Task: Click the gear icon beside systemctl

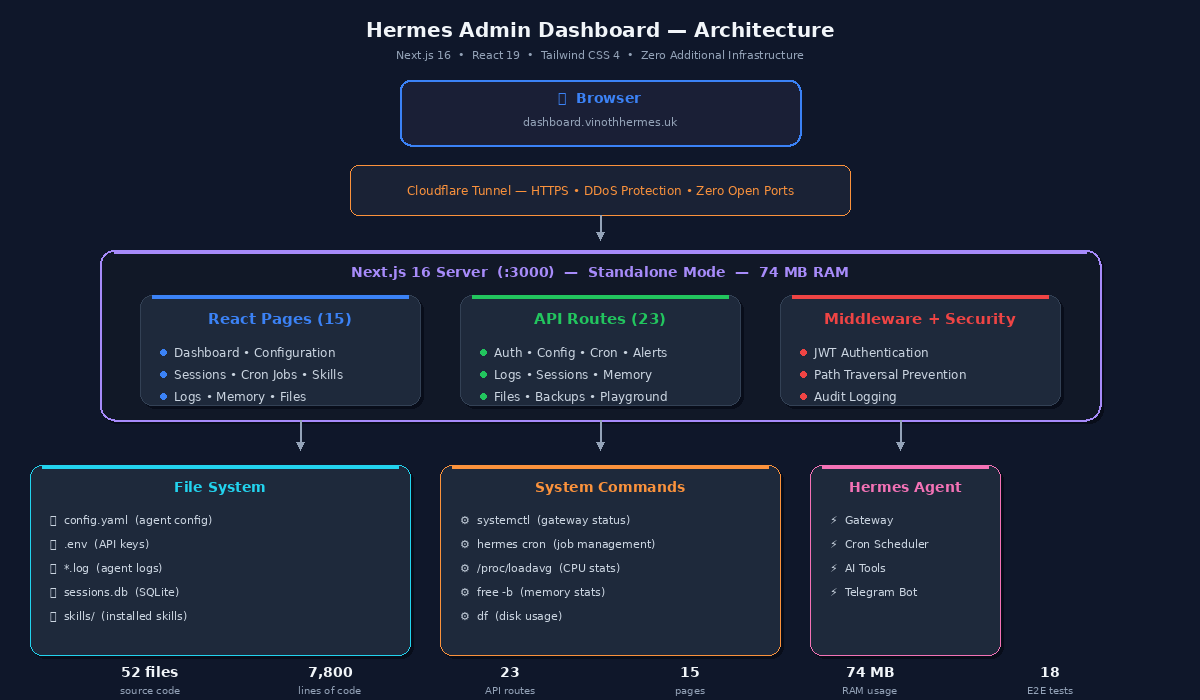Action: click(465, 520)
